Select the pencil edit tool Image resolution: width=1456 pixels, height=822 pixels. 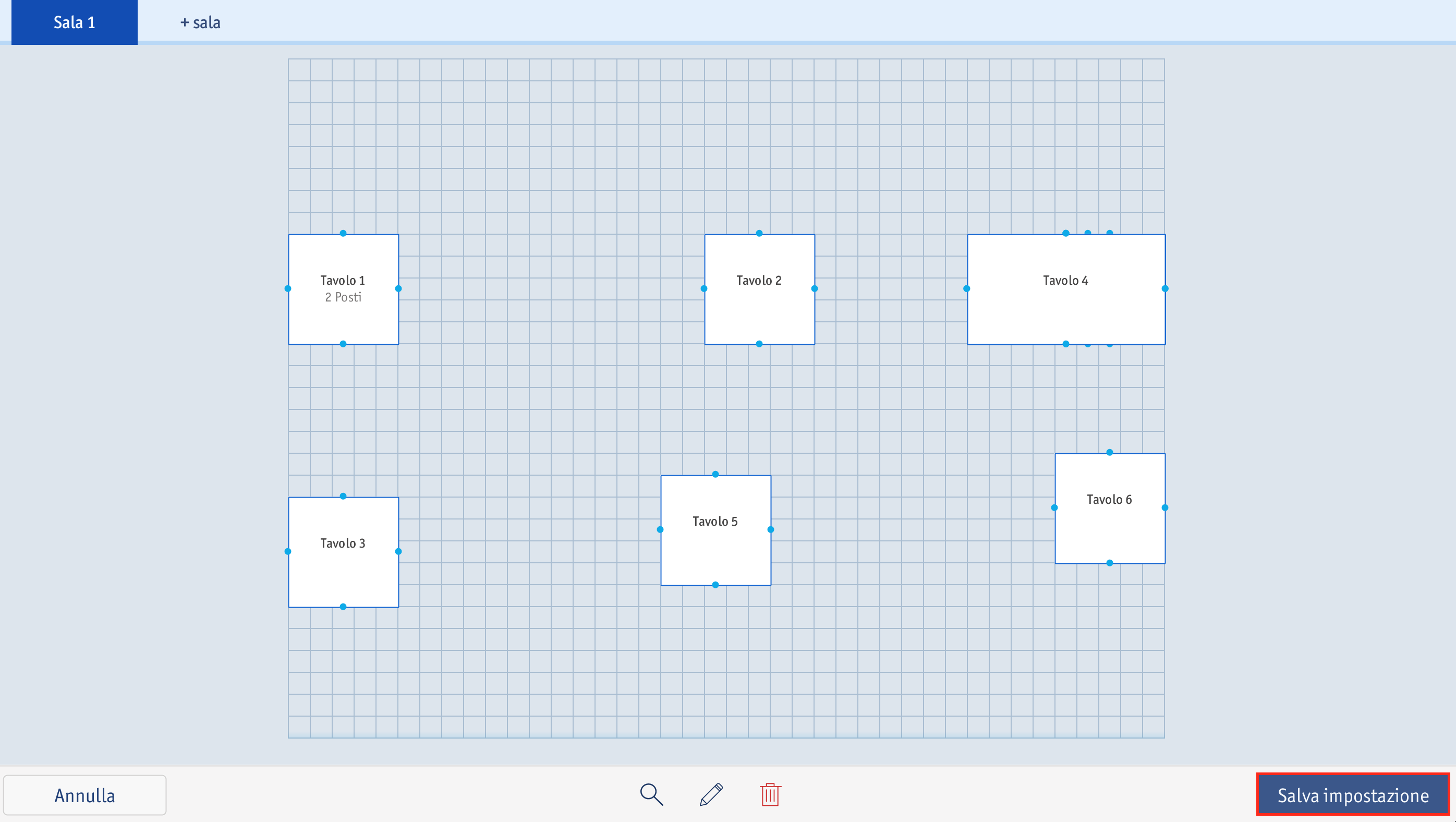click(x=711, y=794)
